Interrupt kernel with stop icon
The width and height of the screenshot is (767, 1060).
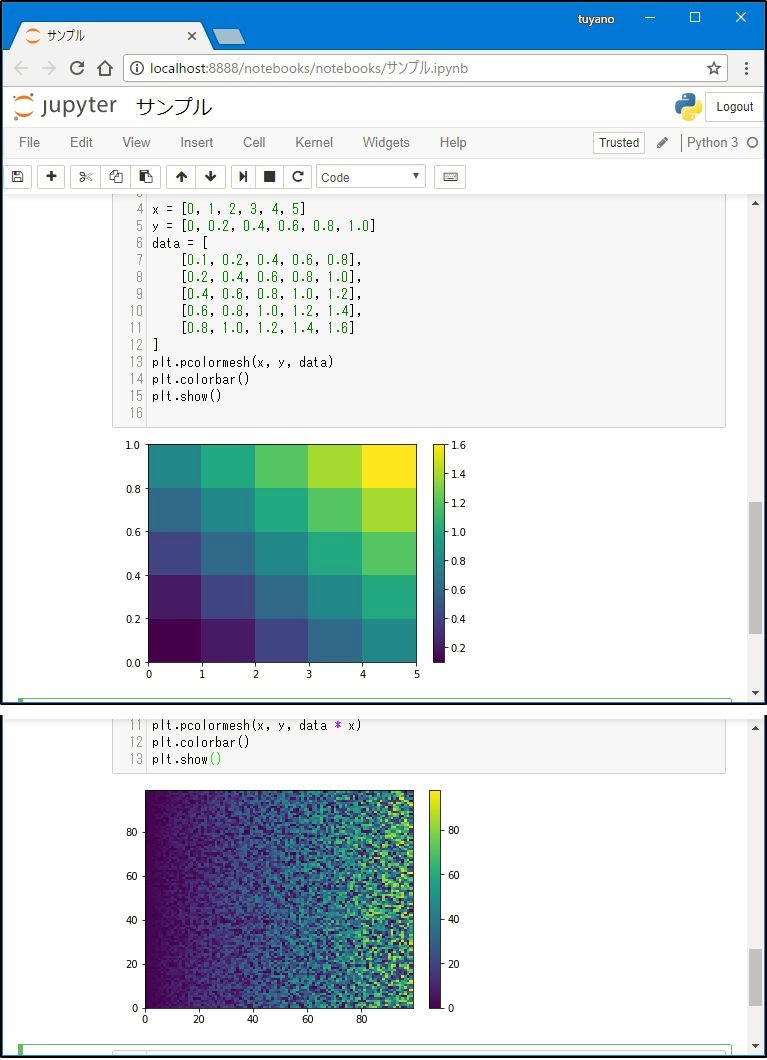269,177
